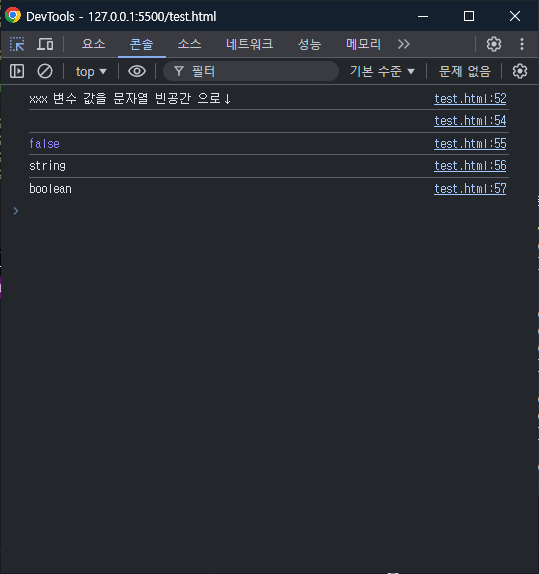The image size is (539, 574).
Task: Toggle the device toolbar icon
Action: click(x=45, y=44)
